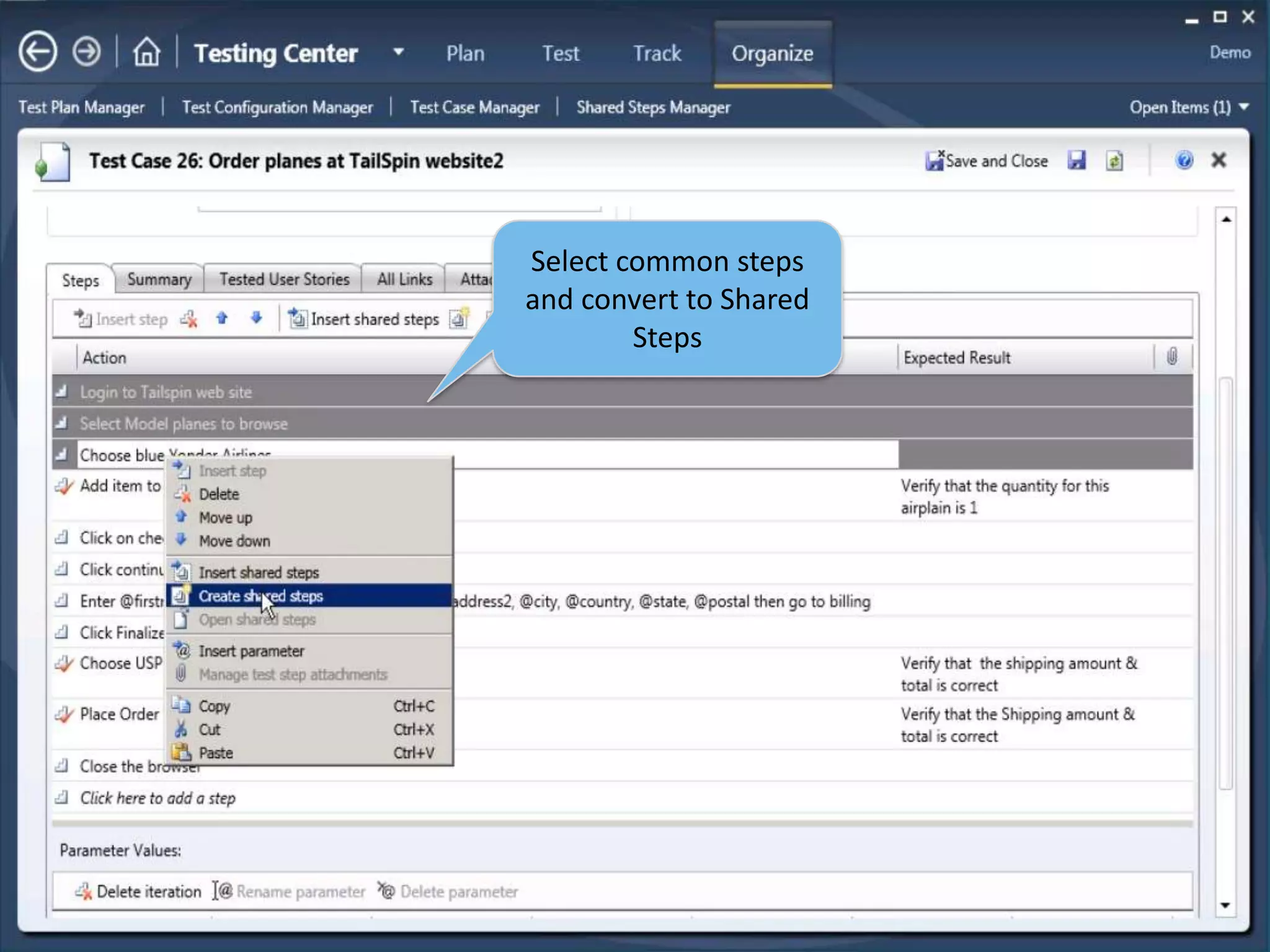Select the Steps tab
The image size is (1270, 952).
(81, 280)
